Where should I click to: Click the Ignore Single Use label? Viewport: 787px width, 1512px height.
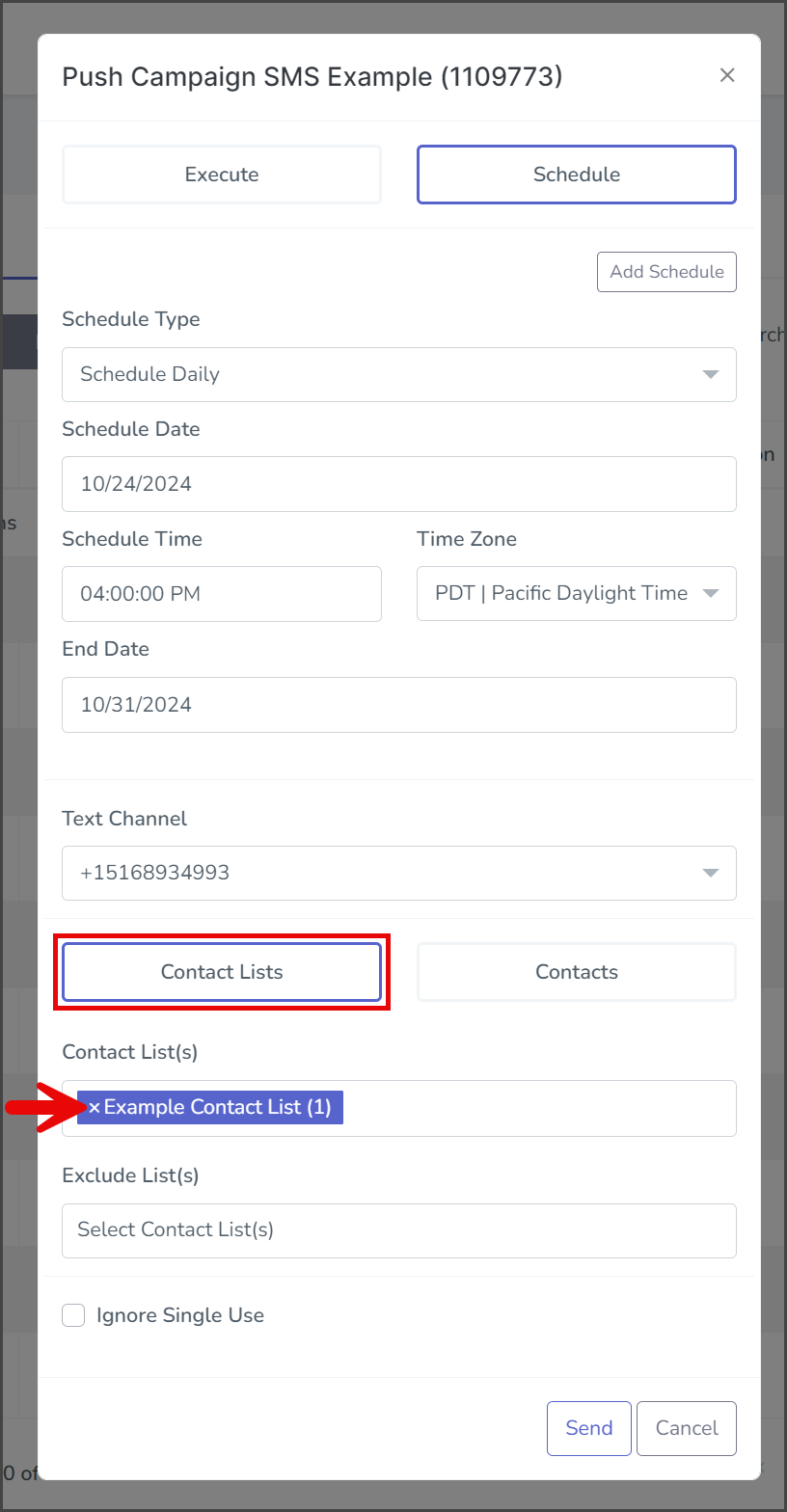pos(180,1315)
